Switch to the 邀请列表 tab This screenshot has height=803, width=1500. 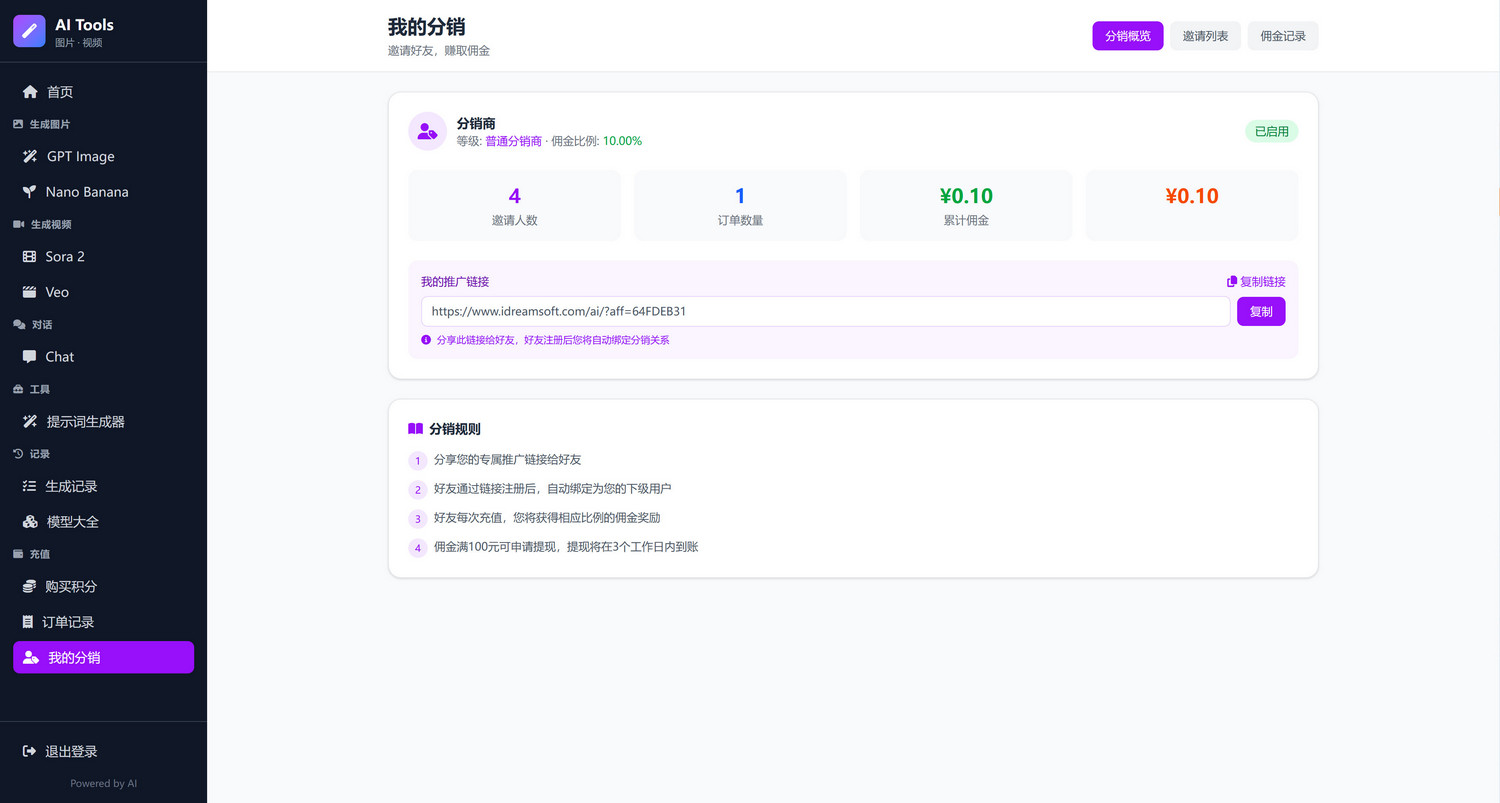(x=1205, y=36)
